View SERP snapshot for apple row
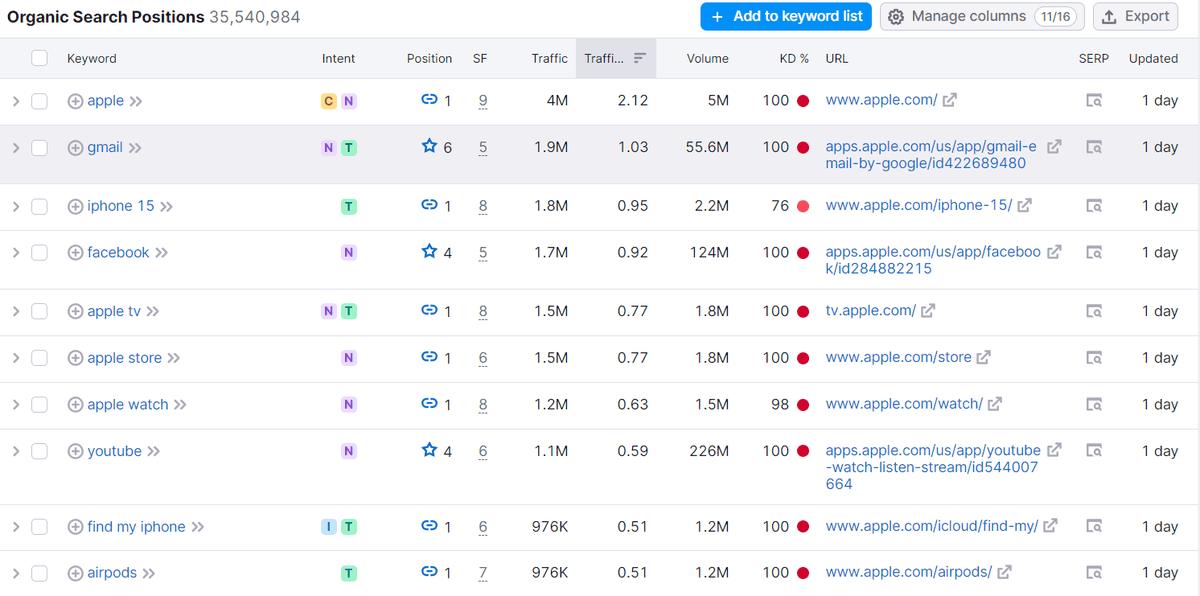1200x596 pixels. click(x=1094, y=101)
